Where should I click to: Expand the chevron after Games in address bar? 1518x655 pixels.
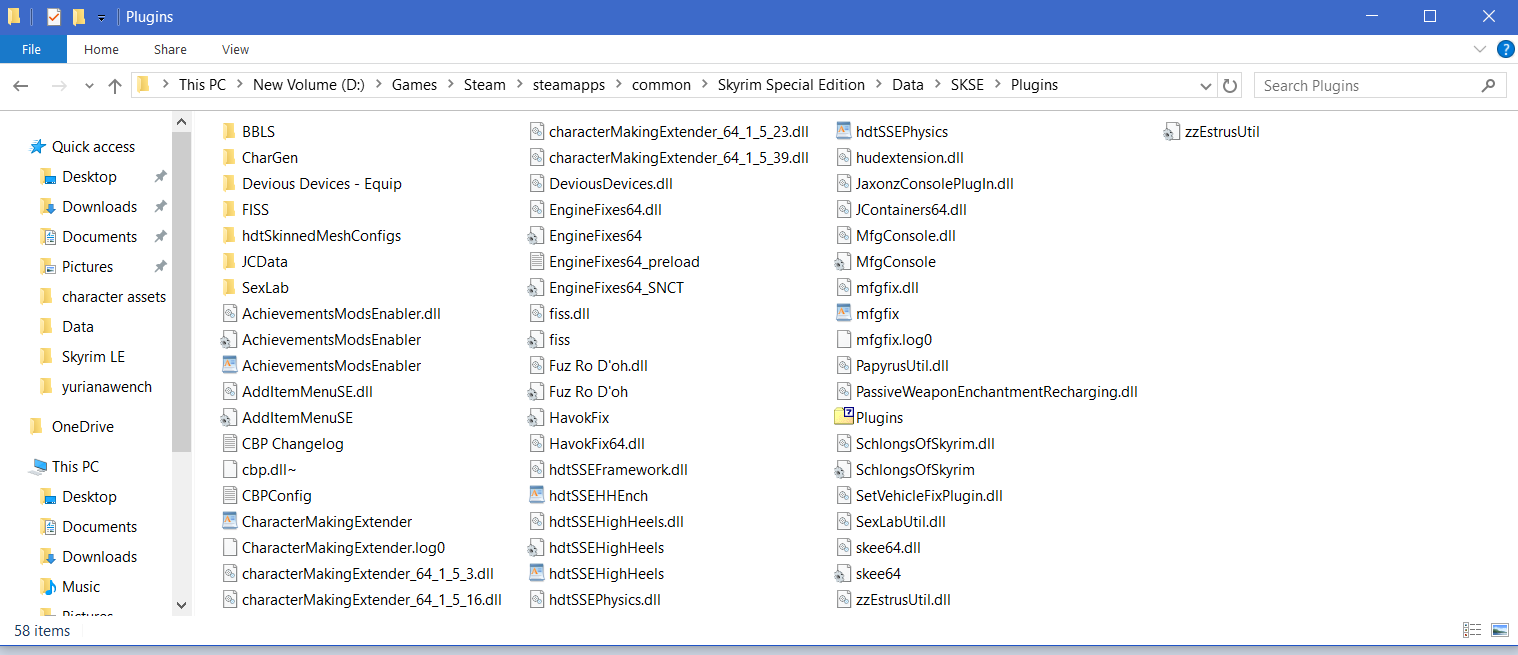(450, 86)
